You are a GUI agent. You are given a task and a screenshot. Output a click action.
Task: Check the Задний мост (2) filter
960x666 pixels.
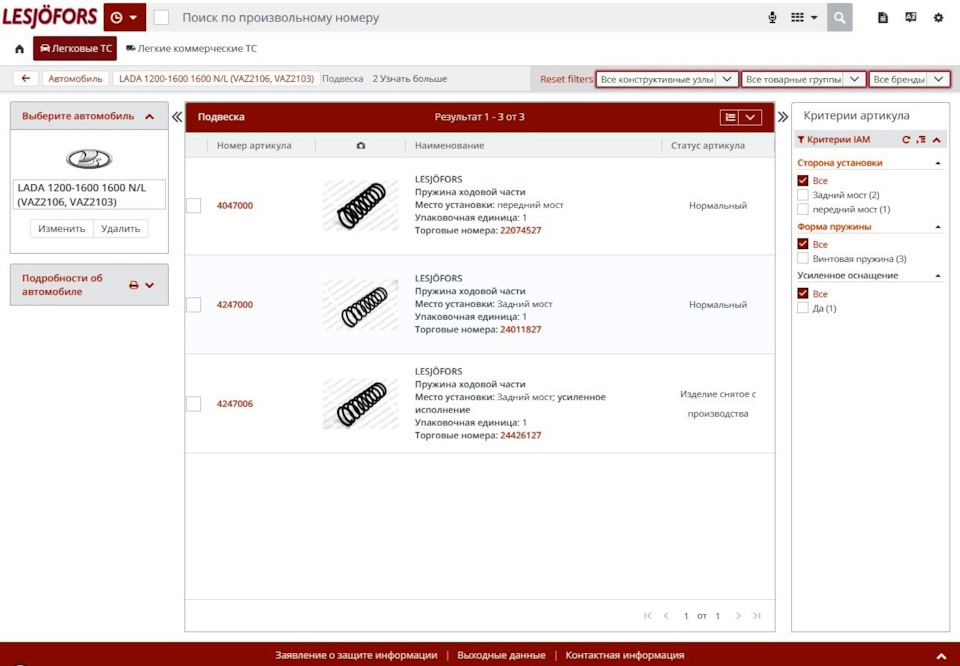(x=803, y=195)
